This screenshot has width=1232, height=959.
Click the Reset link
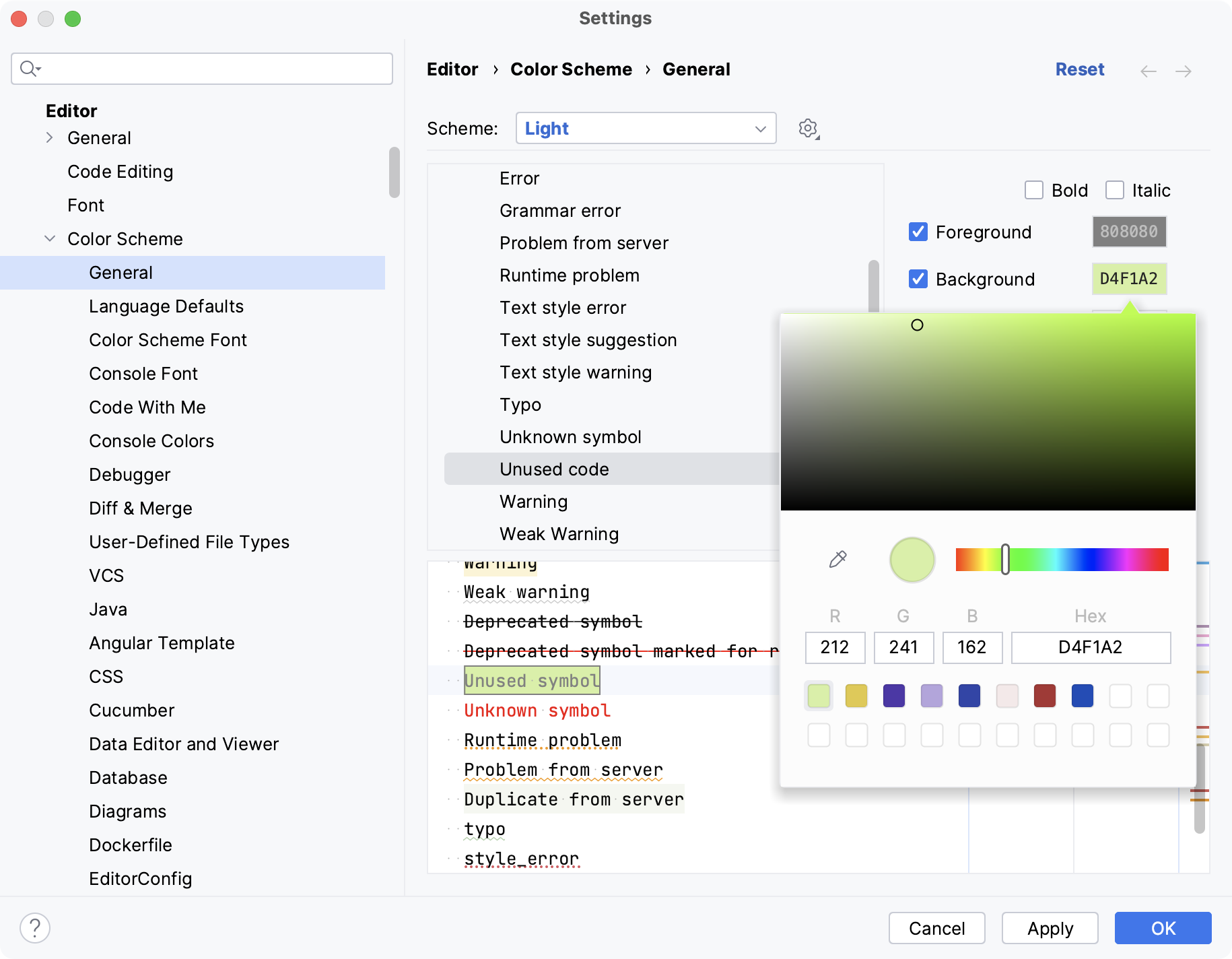1080,69
